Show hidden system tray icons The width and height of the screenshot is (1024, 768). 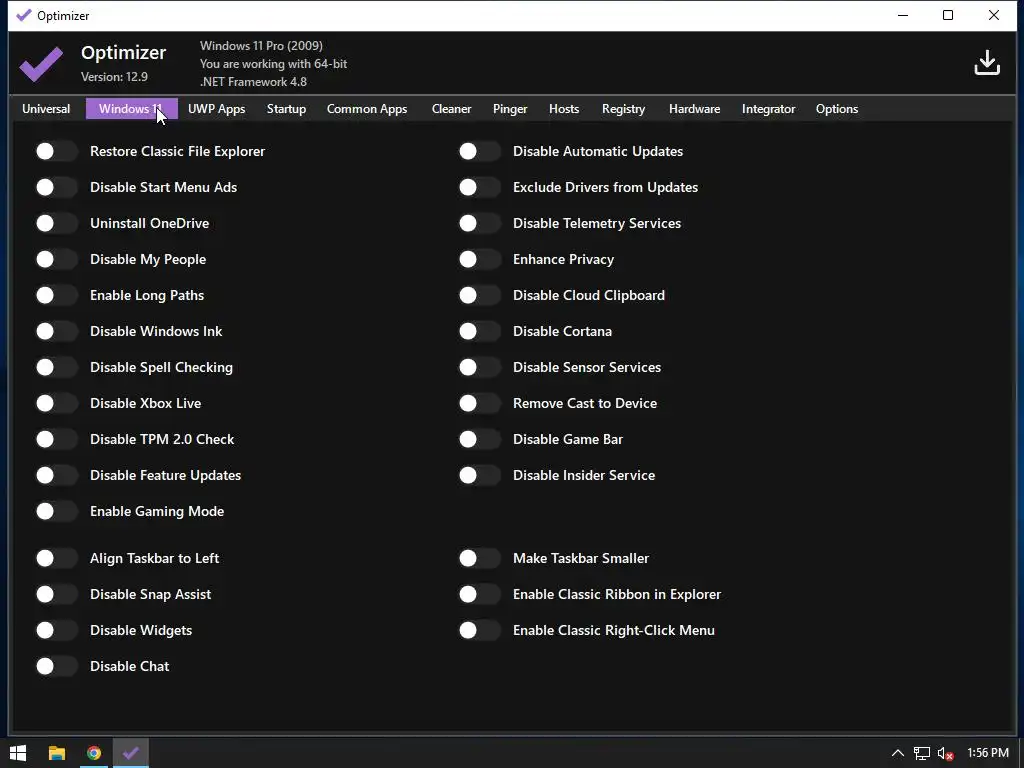tap(898, 754)
